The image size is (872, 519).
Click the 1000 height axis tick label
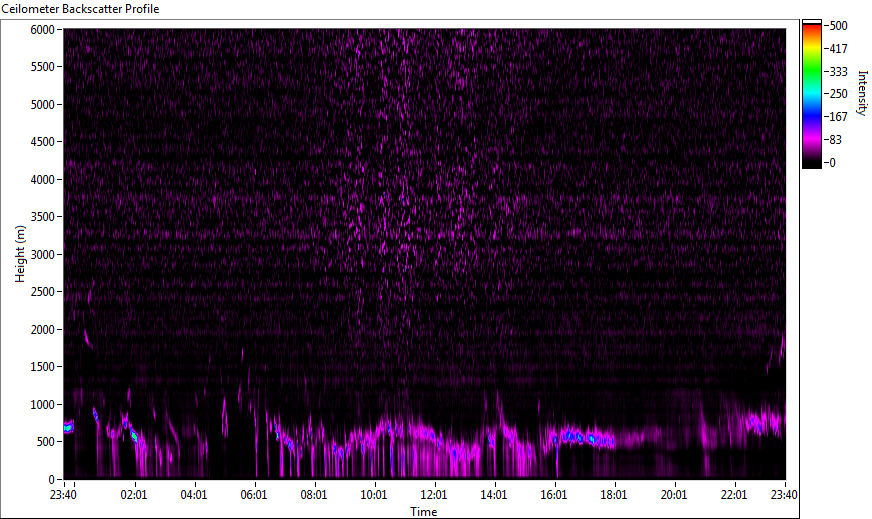42,405
